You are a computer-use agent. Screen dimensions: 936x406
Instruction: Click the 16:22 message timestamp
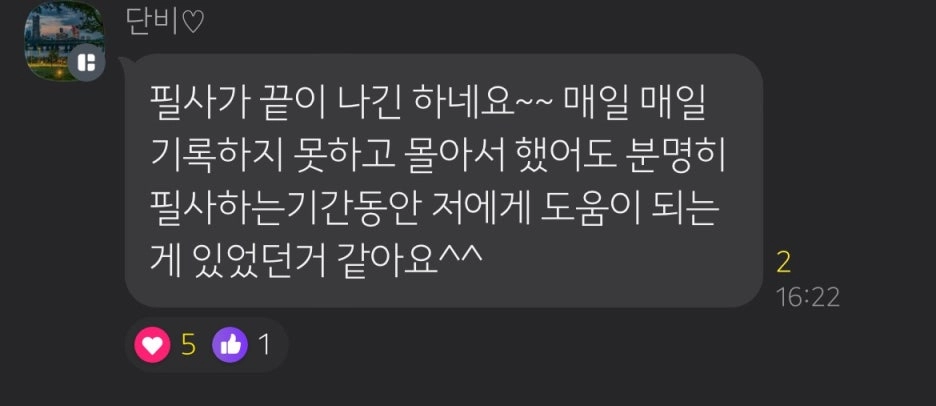click(x=807, y=297)
